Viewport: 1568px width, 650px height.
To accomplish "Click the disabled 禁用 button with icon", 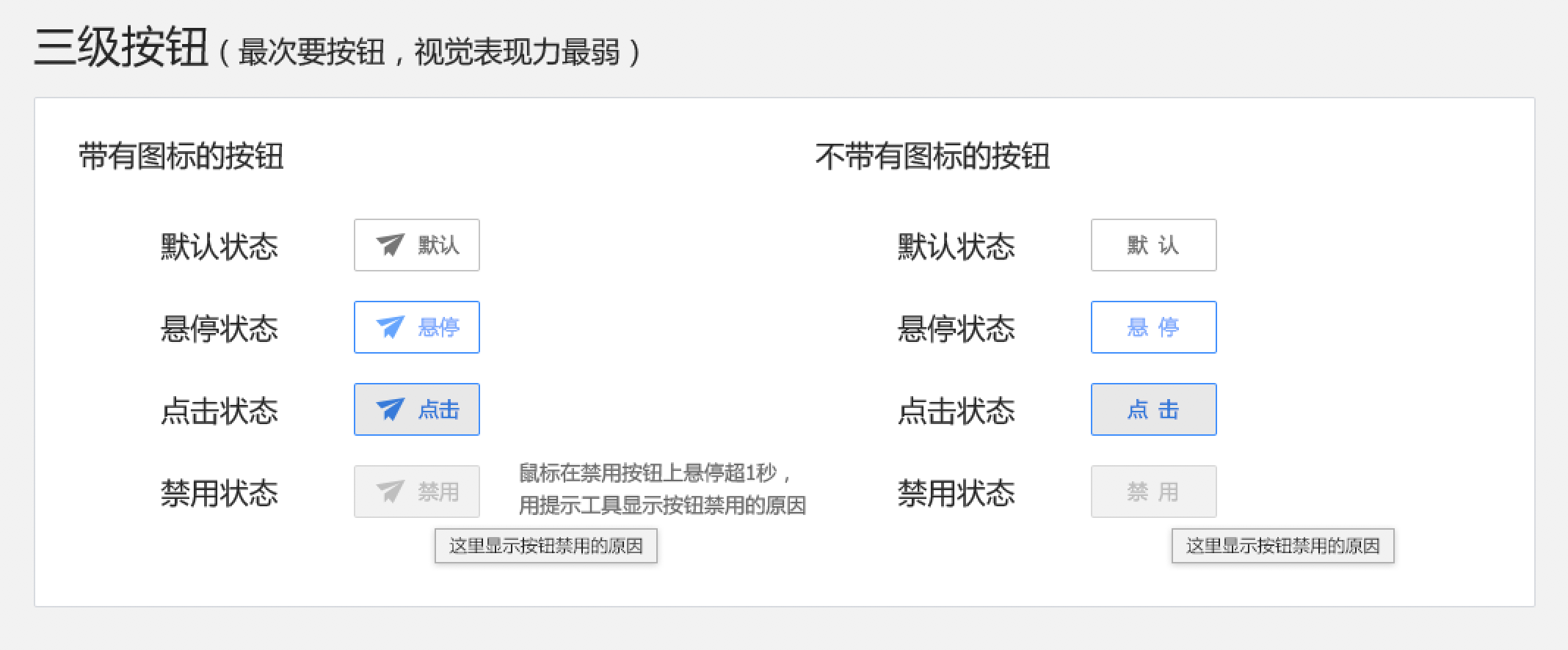I will pos(417,492).
